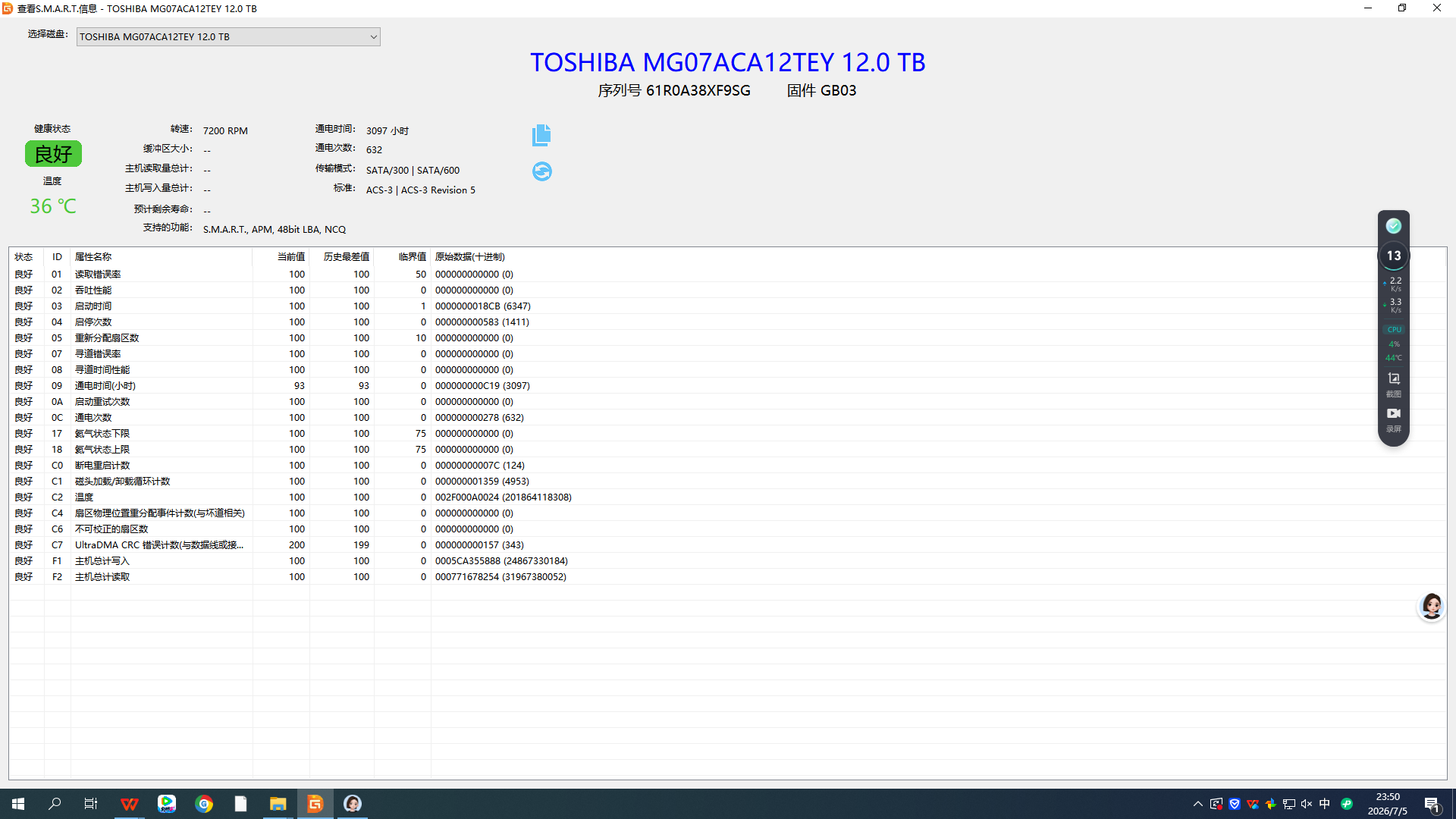Expand the hidden system tray icons
1456x819 pixels.
1198,804
